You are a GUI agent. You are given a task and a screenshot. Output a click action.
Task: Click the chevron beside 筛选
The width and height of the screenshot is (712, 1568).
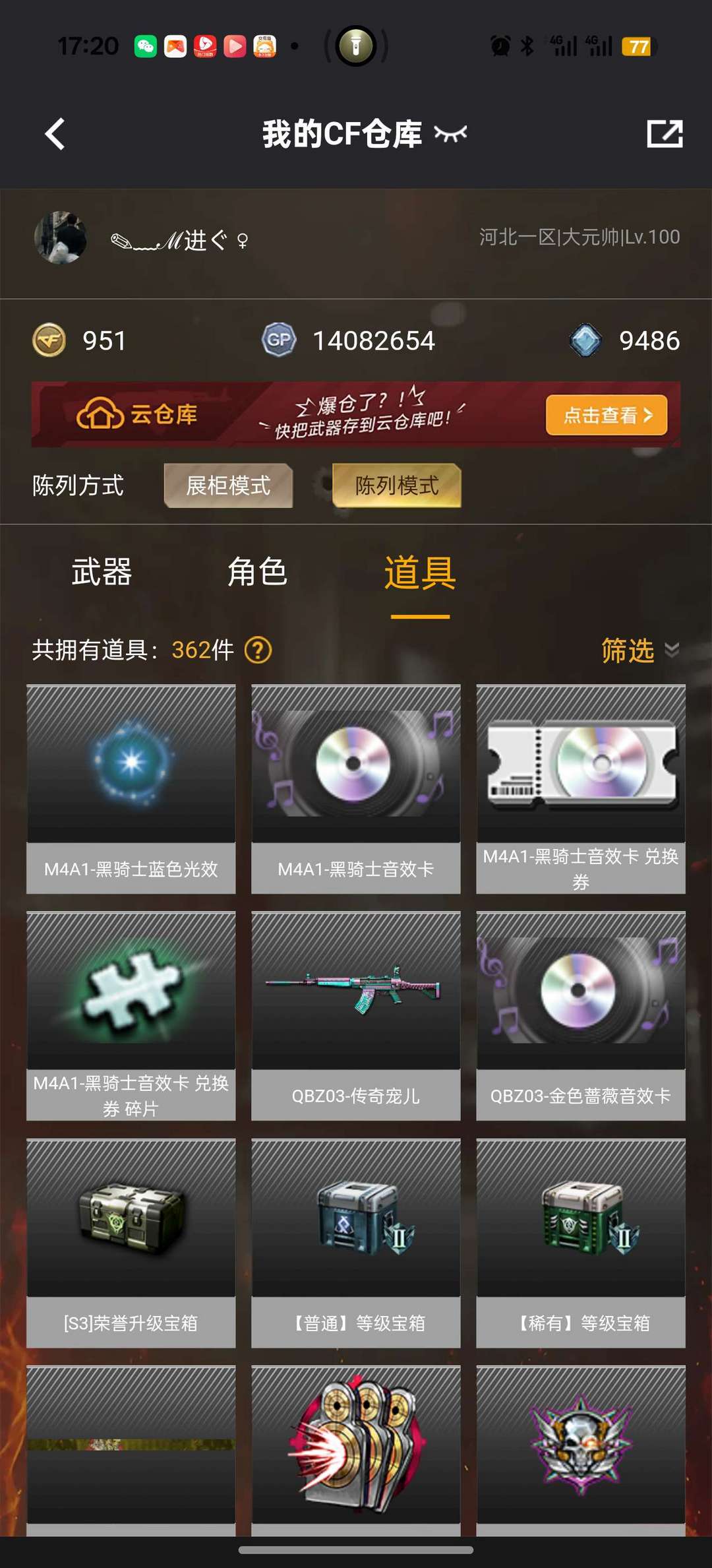pyautogui.click(x=672, y=650)
